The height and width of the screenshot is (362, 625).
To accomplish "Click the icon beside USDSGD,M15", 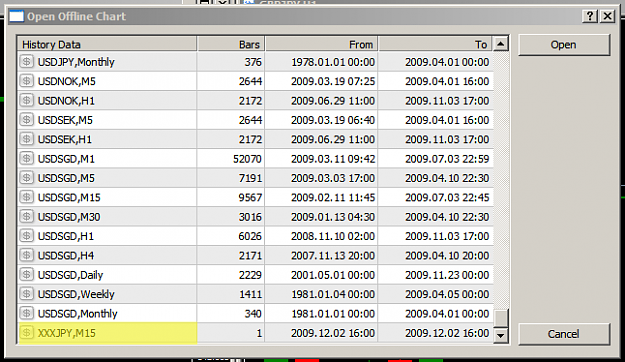I will click(27, 197).
